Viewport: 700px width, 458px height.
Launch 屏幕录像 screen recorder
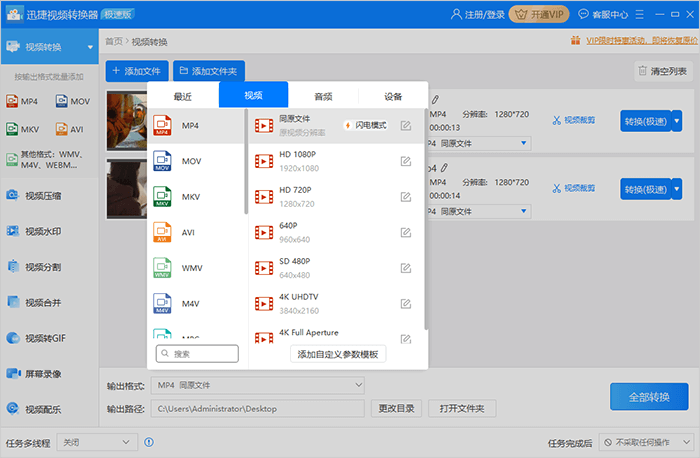click(34, 374)
